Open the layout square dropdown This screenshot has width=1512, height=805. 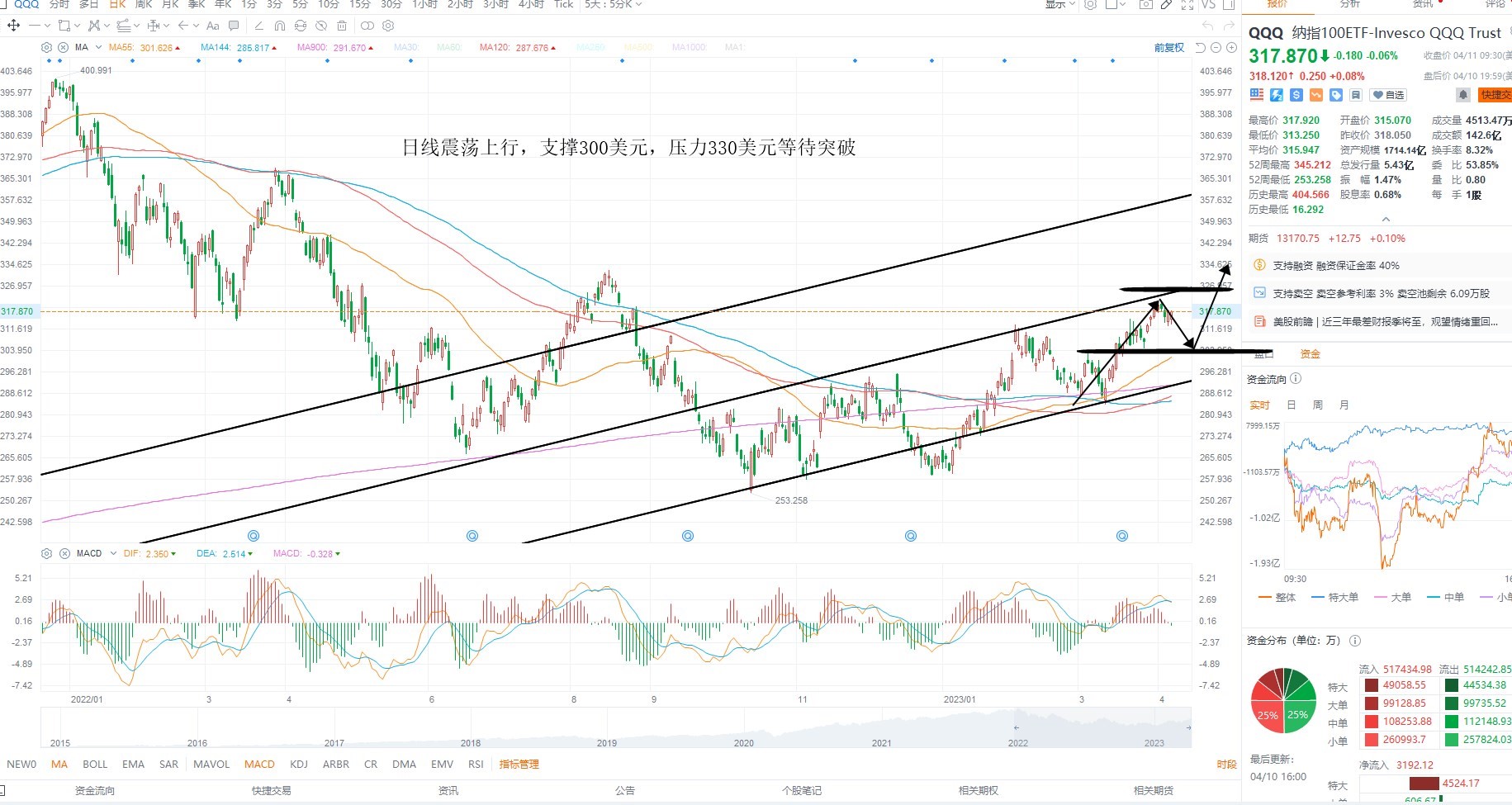[1116, 4]
